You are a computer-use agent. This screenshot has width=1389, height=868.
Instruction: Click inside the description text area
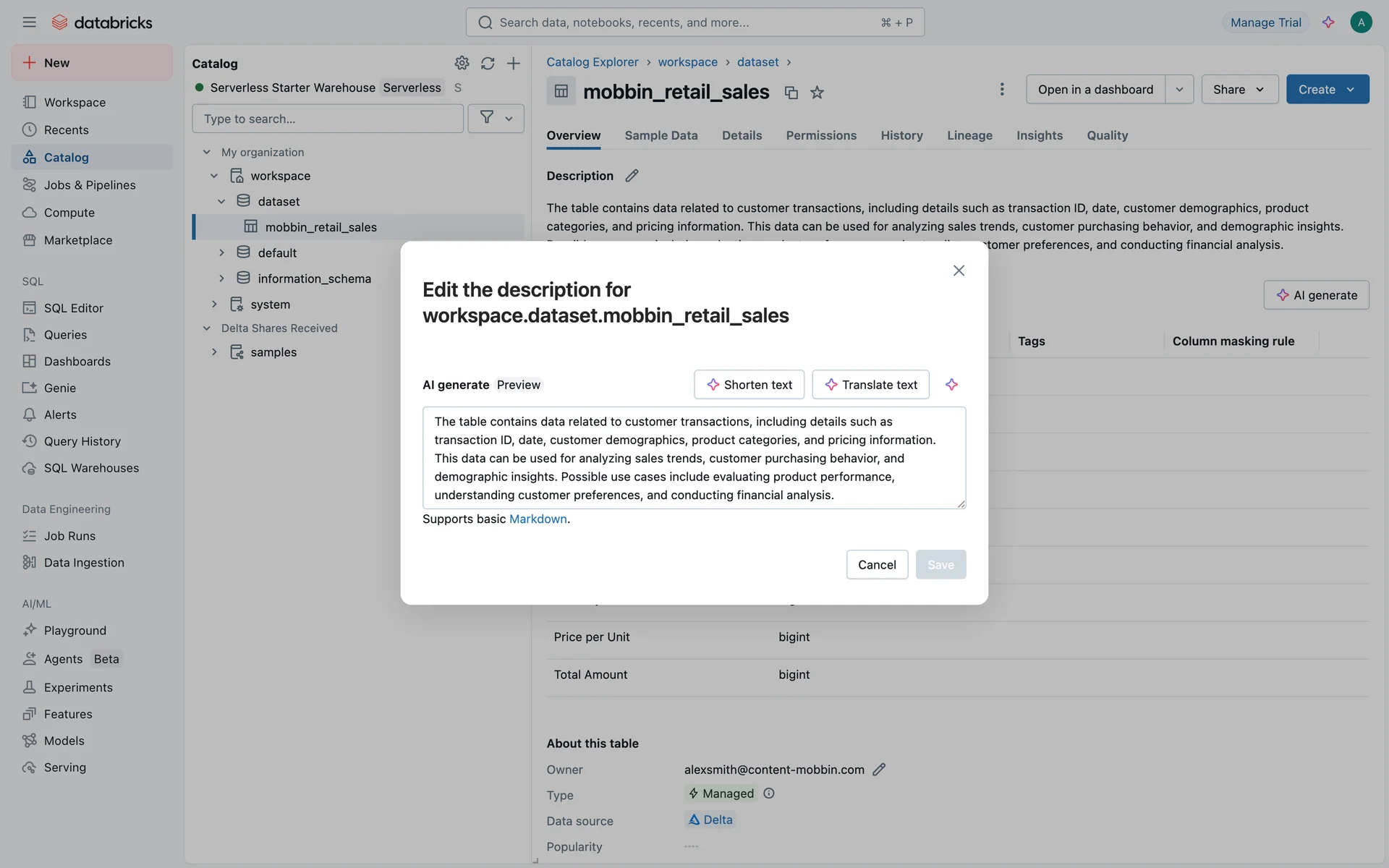(693, 458)
